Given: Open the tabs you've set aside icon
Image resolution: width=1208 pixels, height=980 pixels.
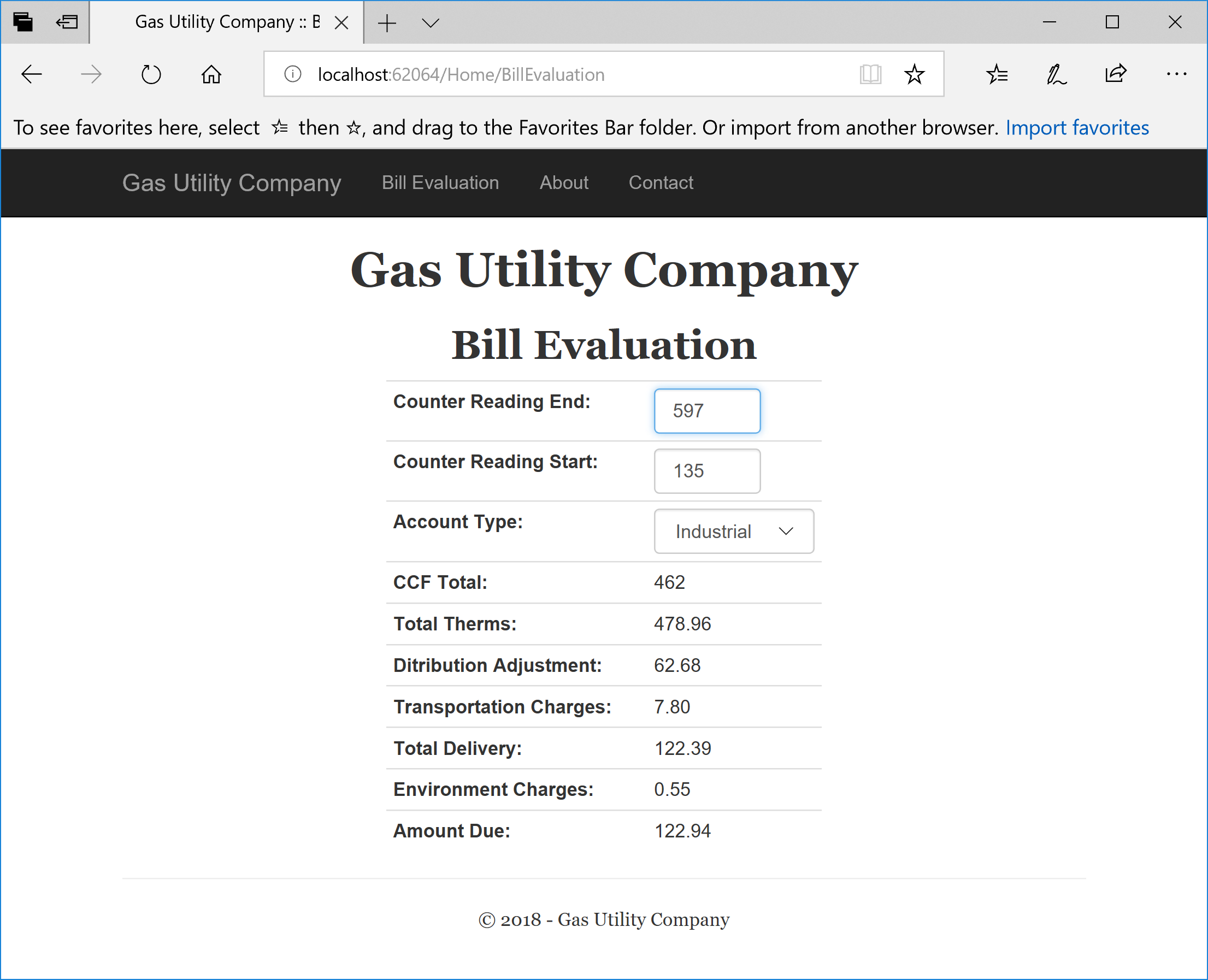Looking at the screenshot, I should coord(23,22).
